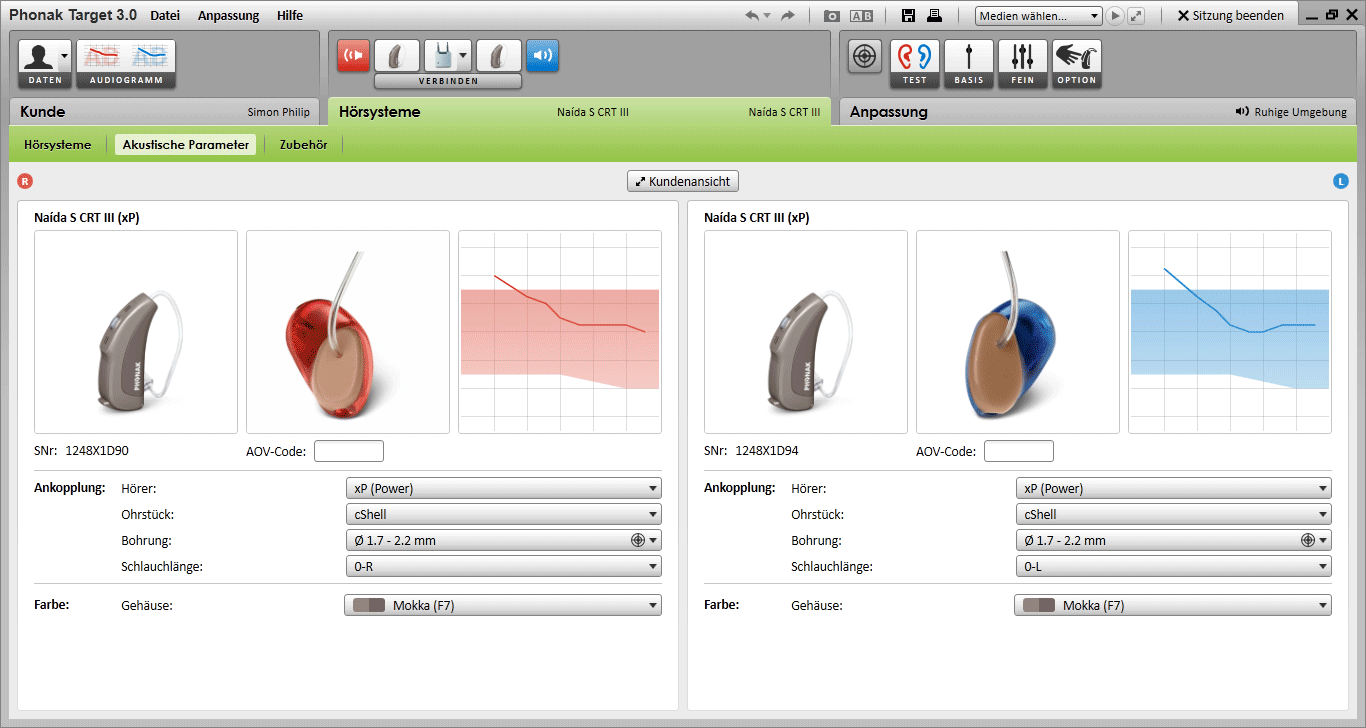Screen dimensions: 1366x728
Task: Open right Bohrung dropdown
Action: (x=503, y=540)
